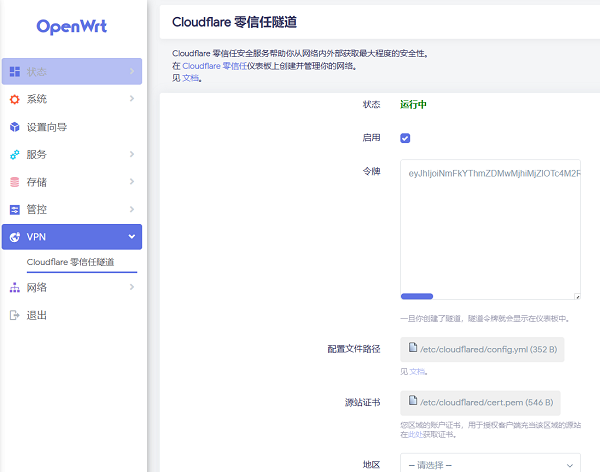The height and width of the screenshot is (472, 600).
Task: Click the OpenWrt logo
Action: coord(72,26)
